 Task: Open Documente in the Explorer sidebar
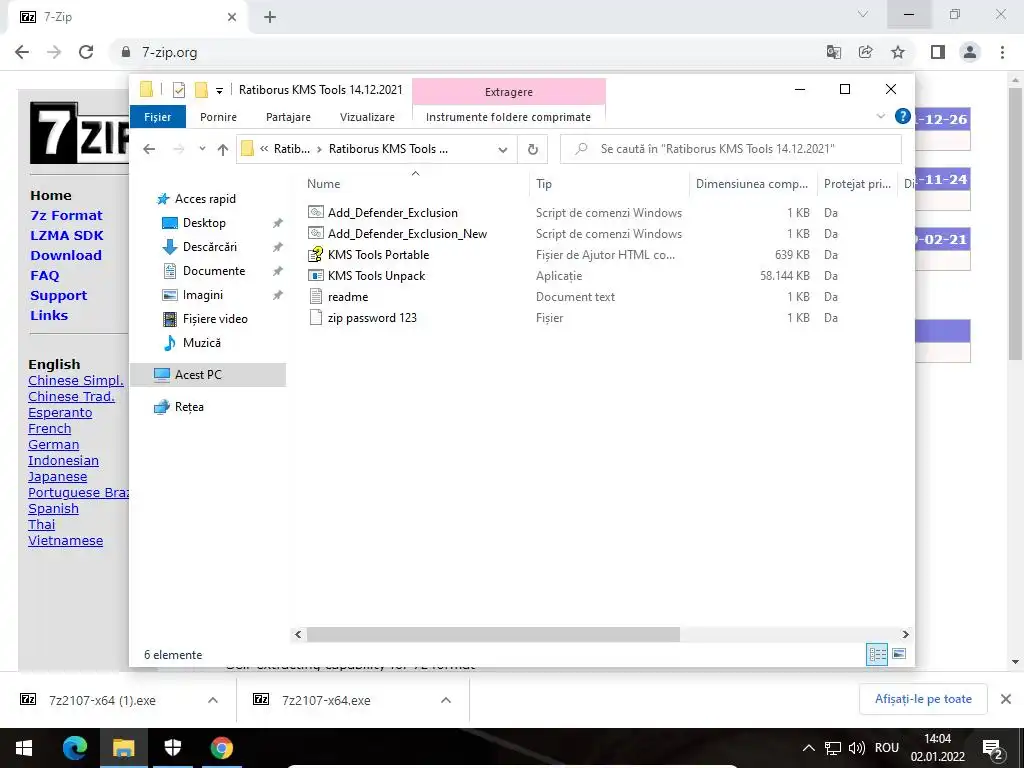tap(214, 271)
